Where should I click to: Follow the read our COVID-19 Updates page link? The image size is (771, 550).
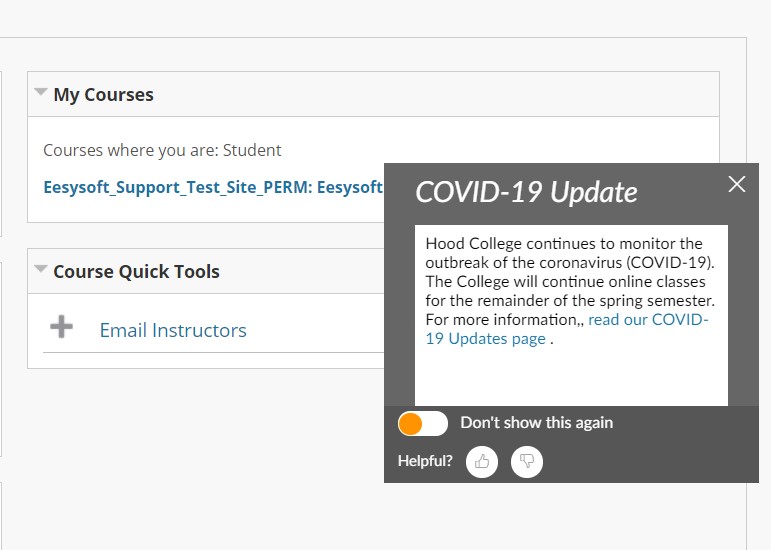click(648, 320)
